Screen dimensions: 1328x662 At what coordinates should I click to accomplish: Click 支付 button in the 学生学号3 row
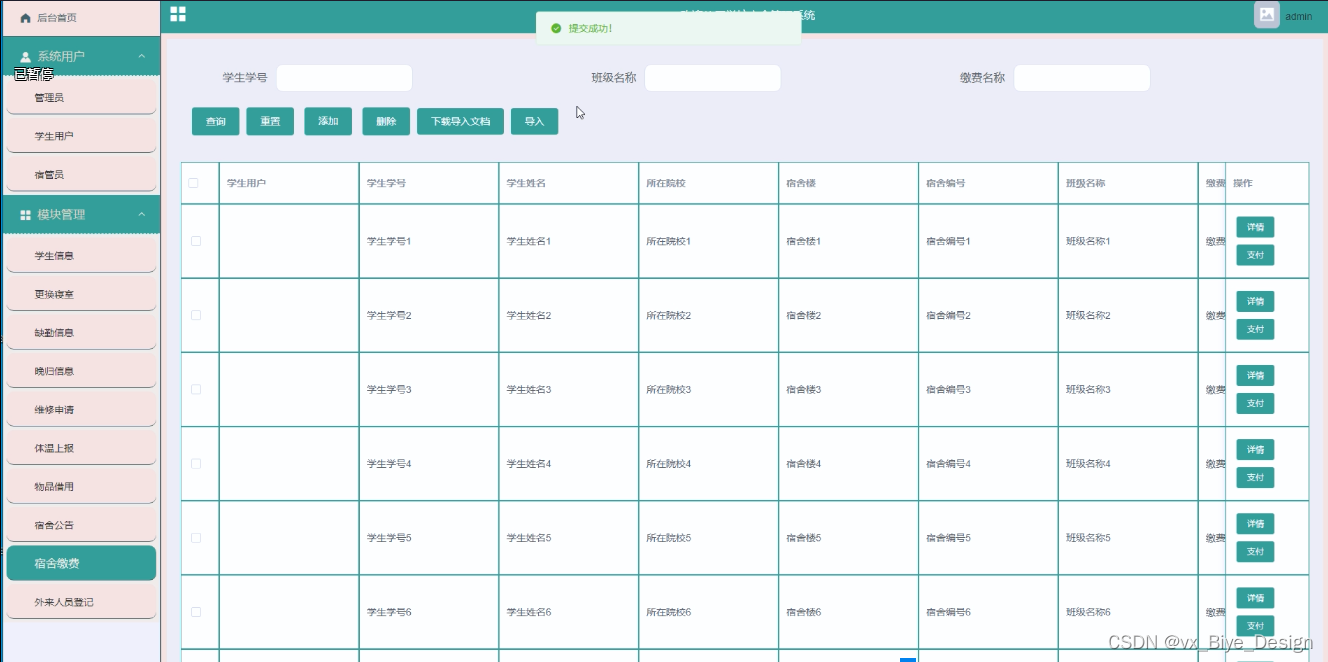(1255, 403)
